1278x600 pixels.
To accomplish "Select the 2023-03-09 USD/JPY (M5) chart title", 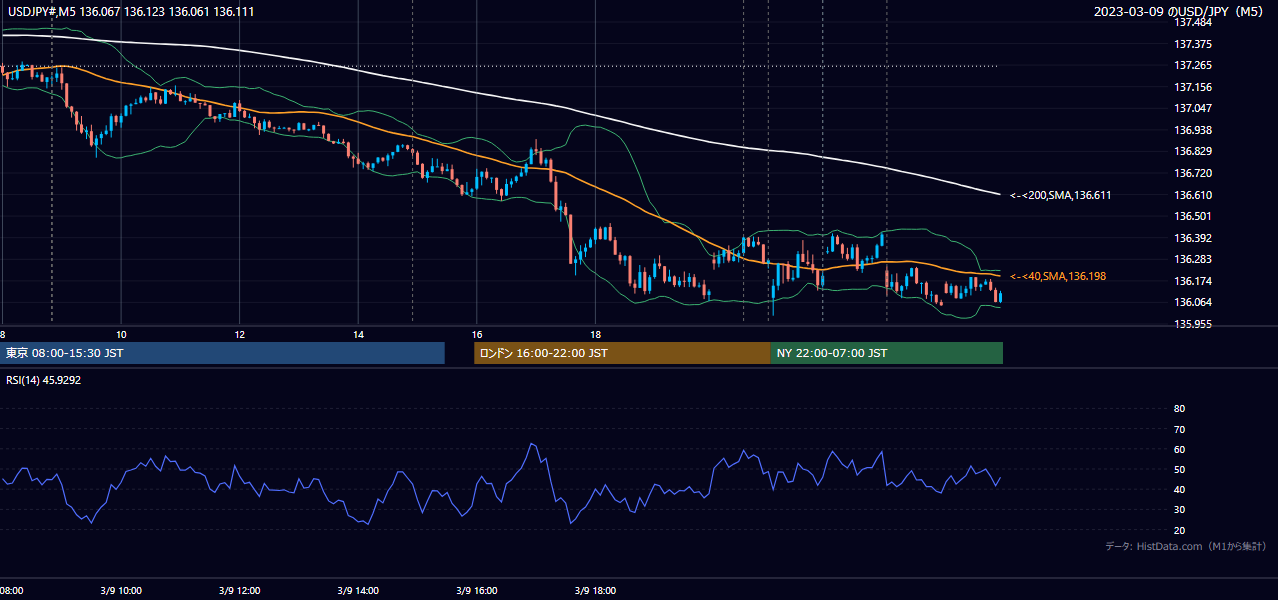I will coord(1180,11).
